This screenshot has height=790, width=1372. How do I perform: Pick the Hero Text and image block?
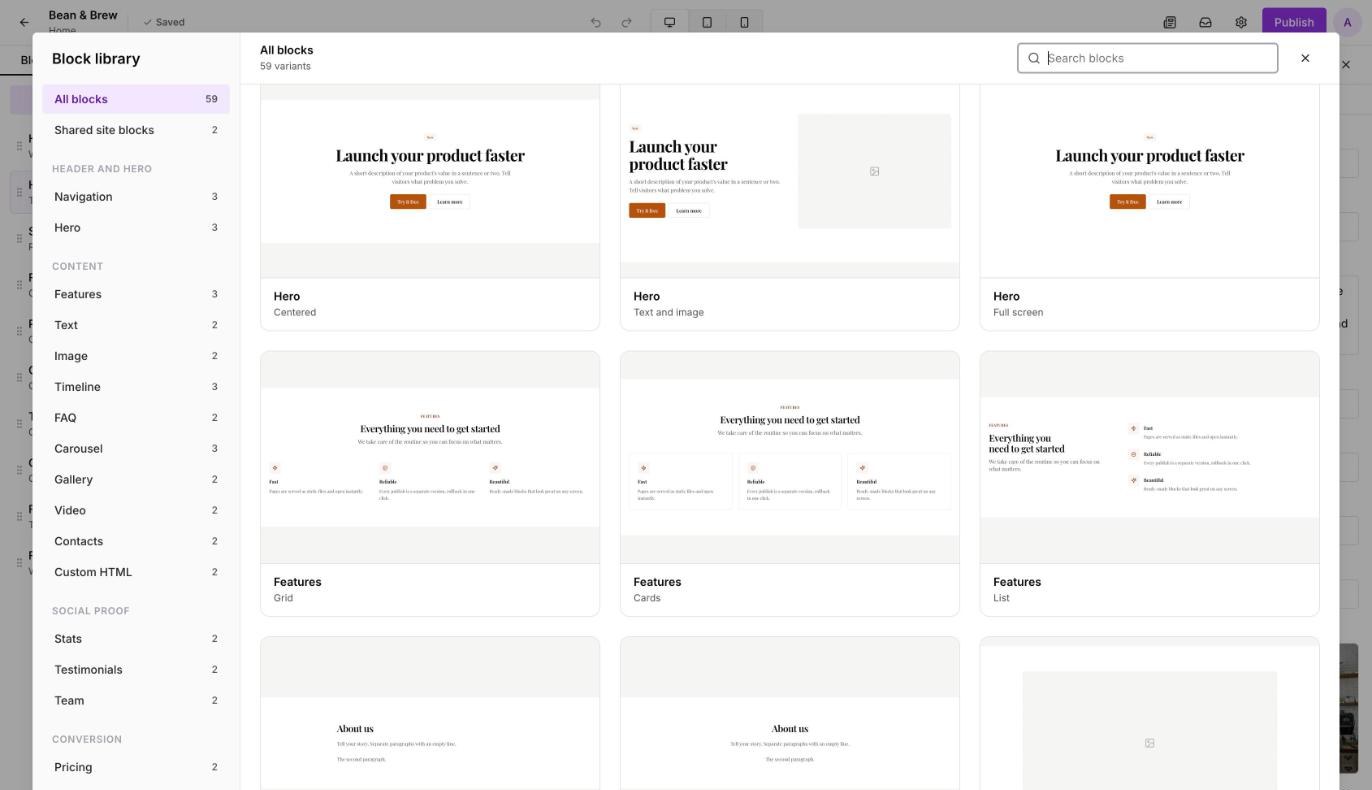pyautogui.click(x=790, y=207)
